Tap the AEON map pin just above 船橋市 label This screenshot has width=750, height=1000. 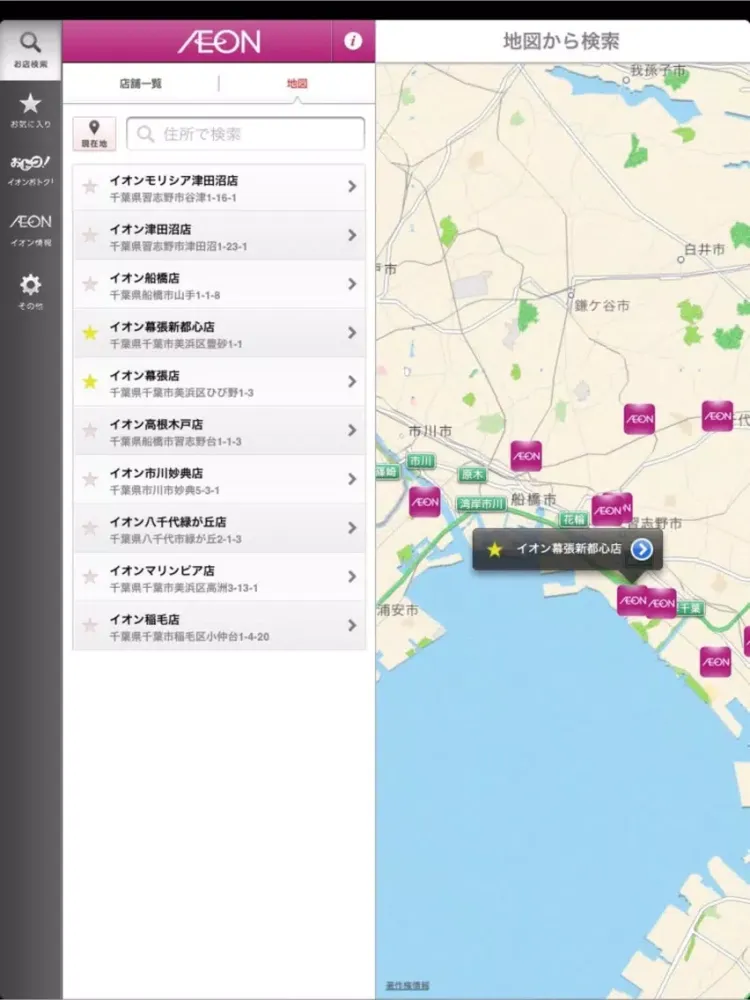[x=526, y=456]
